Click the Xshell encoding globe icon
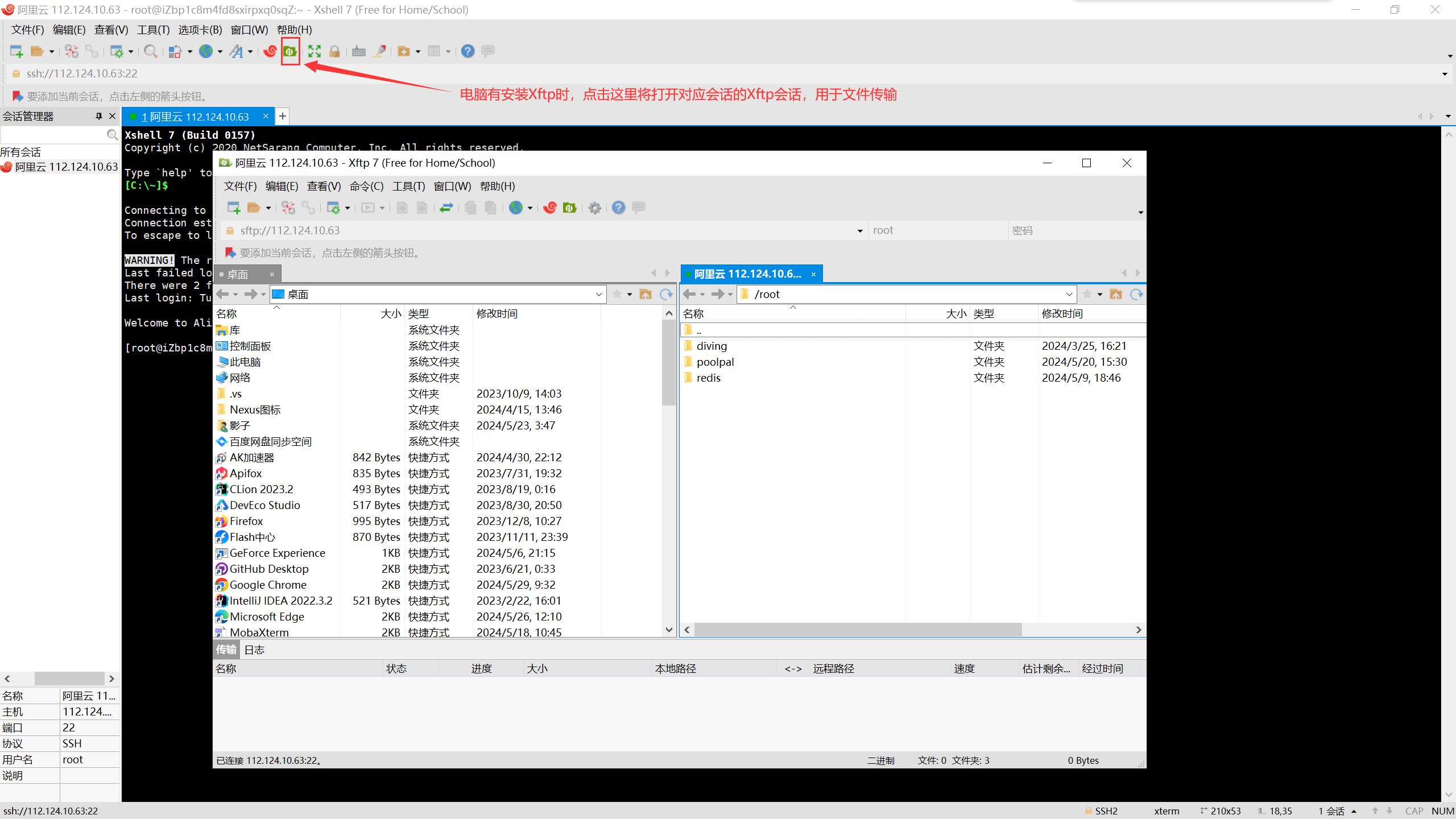 [206, 52]
